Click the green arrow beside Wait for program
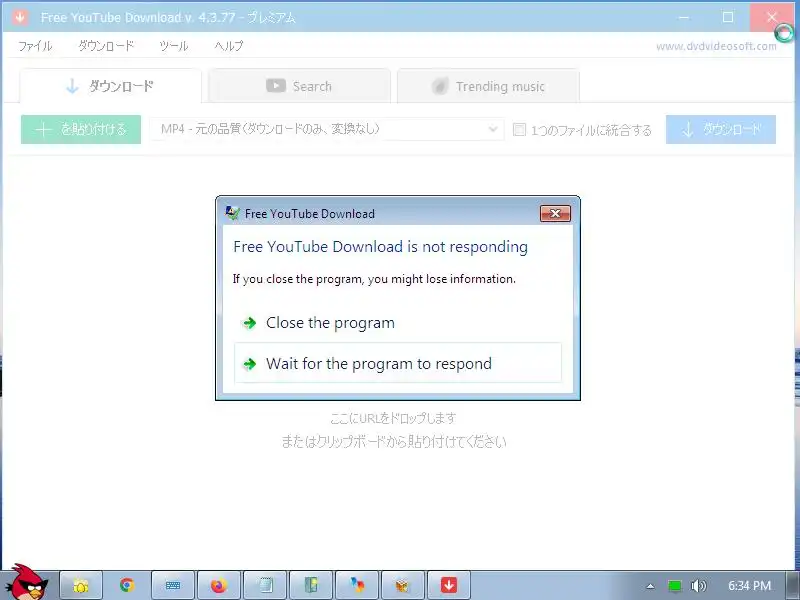800x600 pixels. [x=249, y=364]
